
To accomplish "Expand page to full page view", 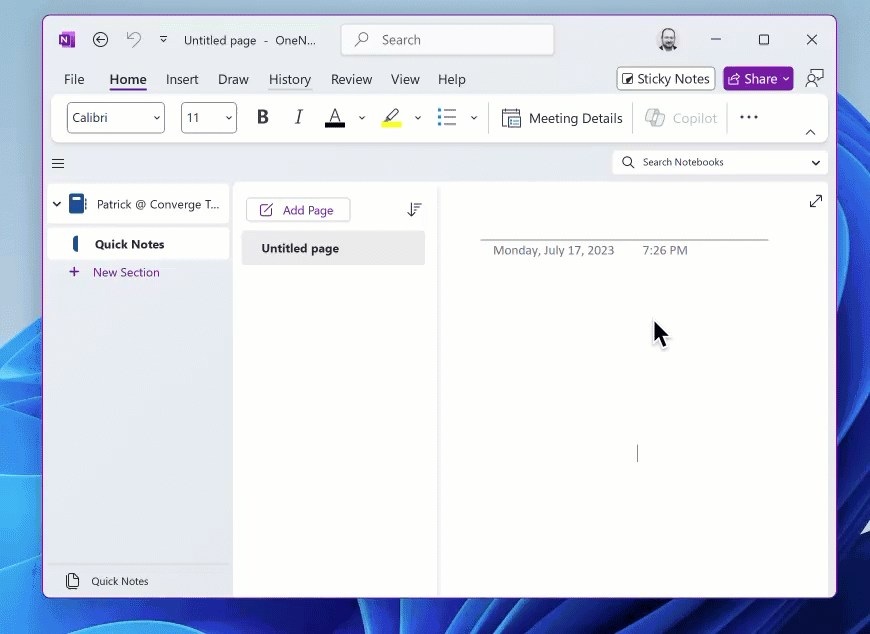I will click(x=816, y=201).
